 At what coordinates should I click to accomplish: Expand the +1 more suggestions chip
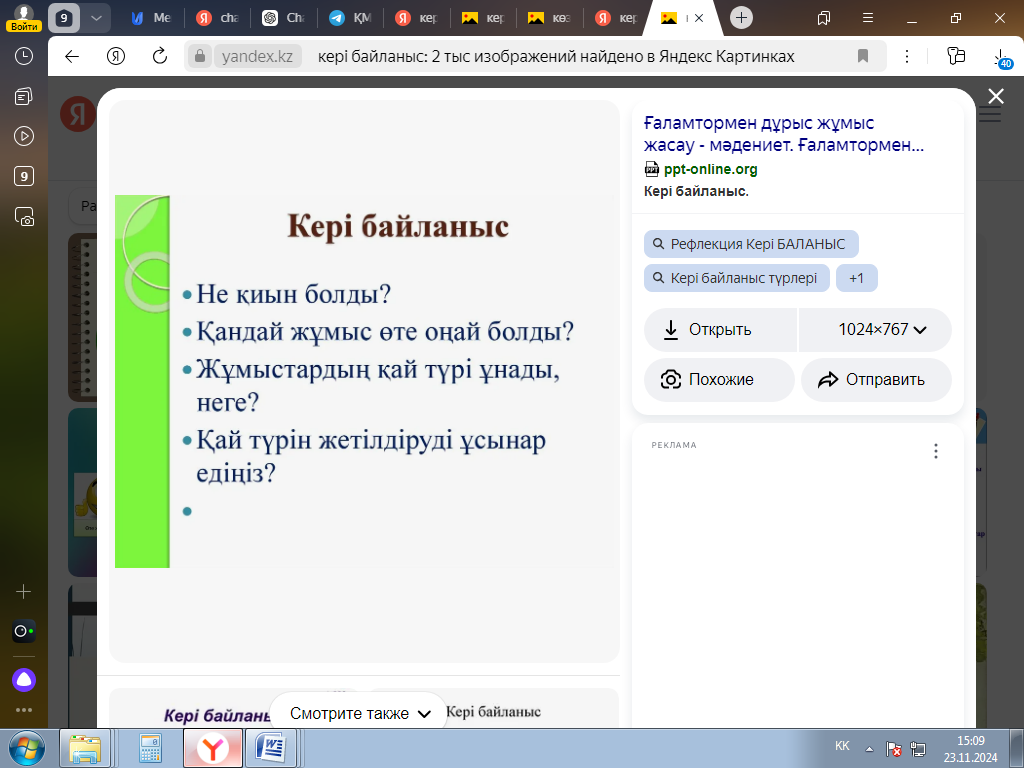coord(856,278)
